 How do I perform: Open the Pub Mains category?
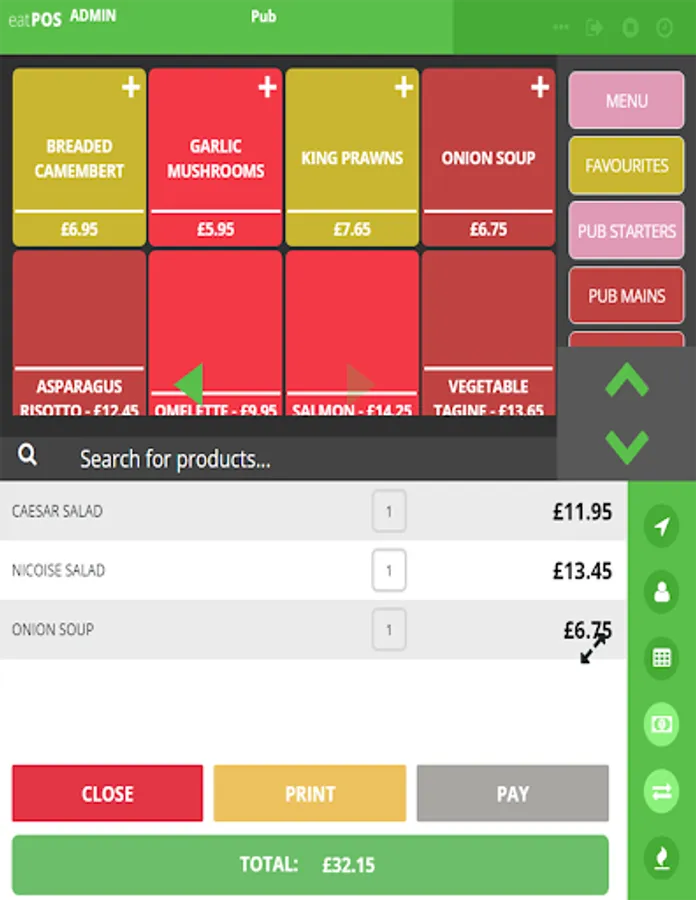coord(627,296)
